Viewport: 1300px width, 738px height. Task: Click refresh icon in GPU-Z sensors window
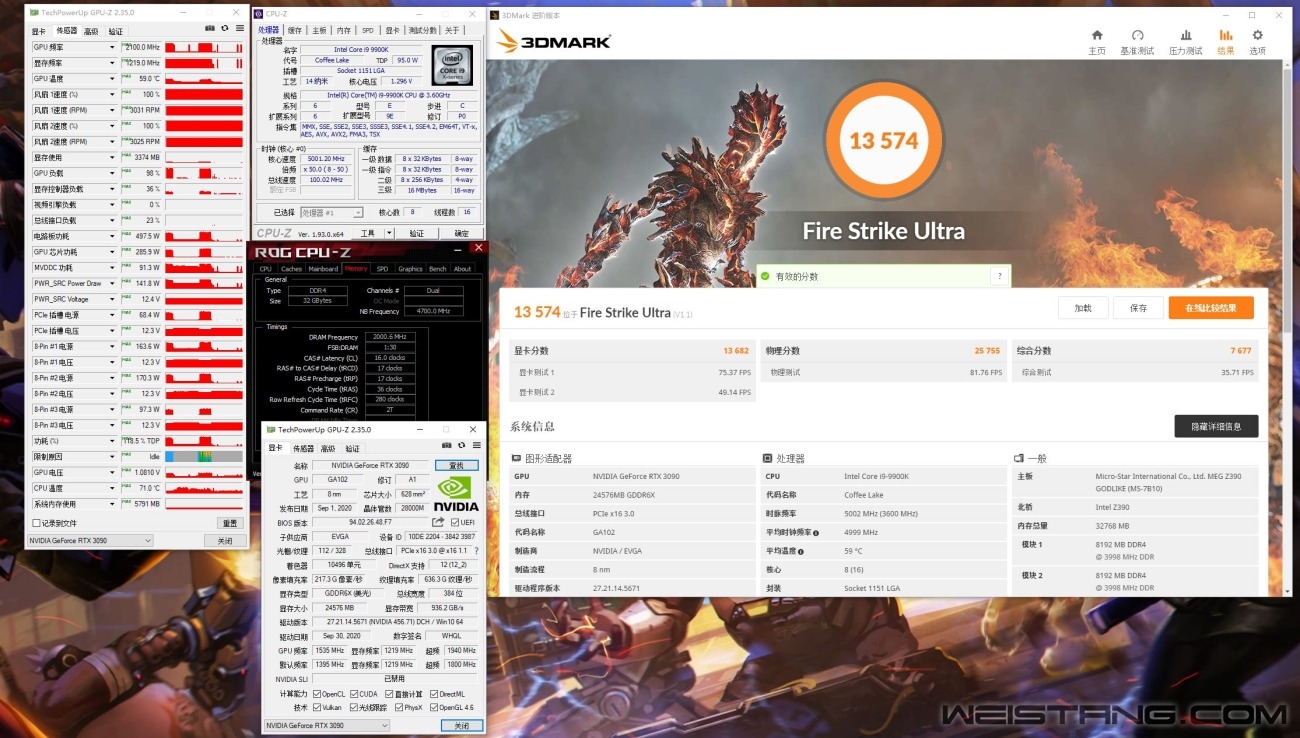click(224, 29)
